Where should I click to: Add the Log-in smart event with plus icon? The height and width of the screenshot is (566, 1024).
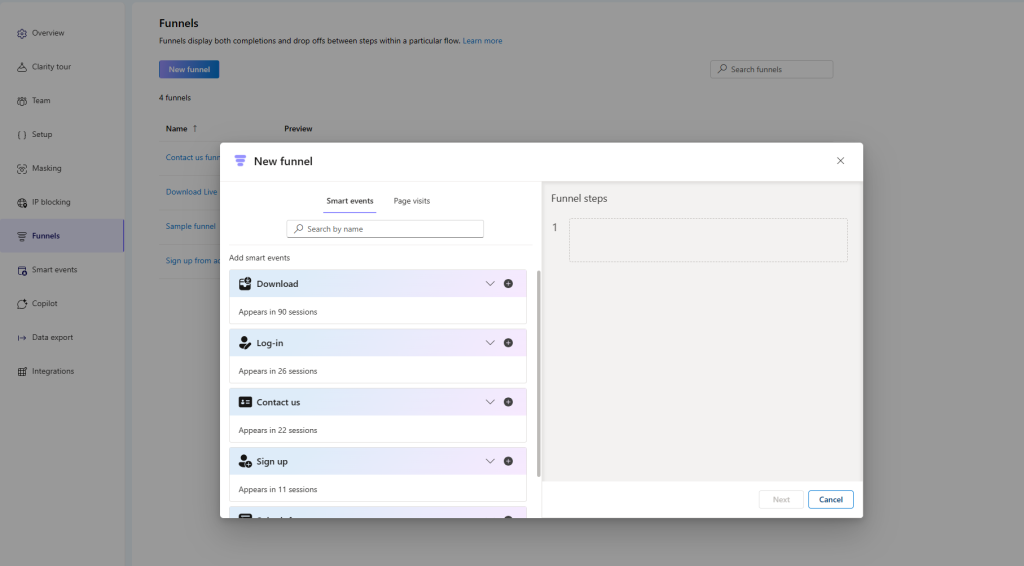point(508,343)
